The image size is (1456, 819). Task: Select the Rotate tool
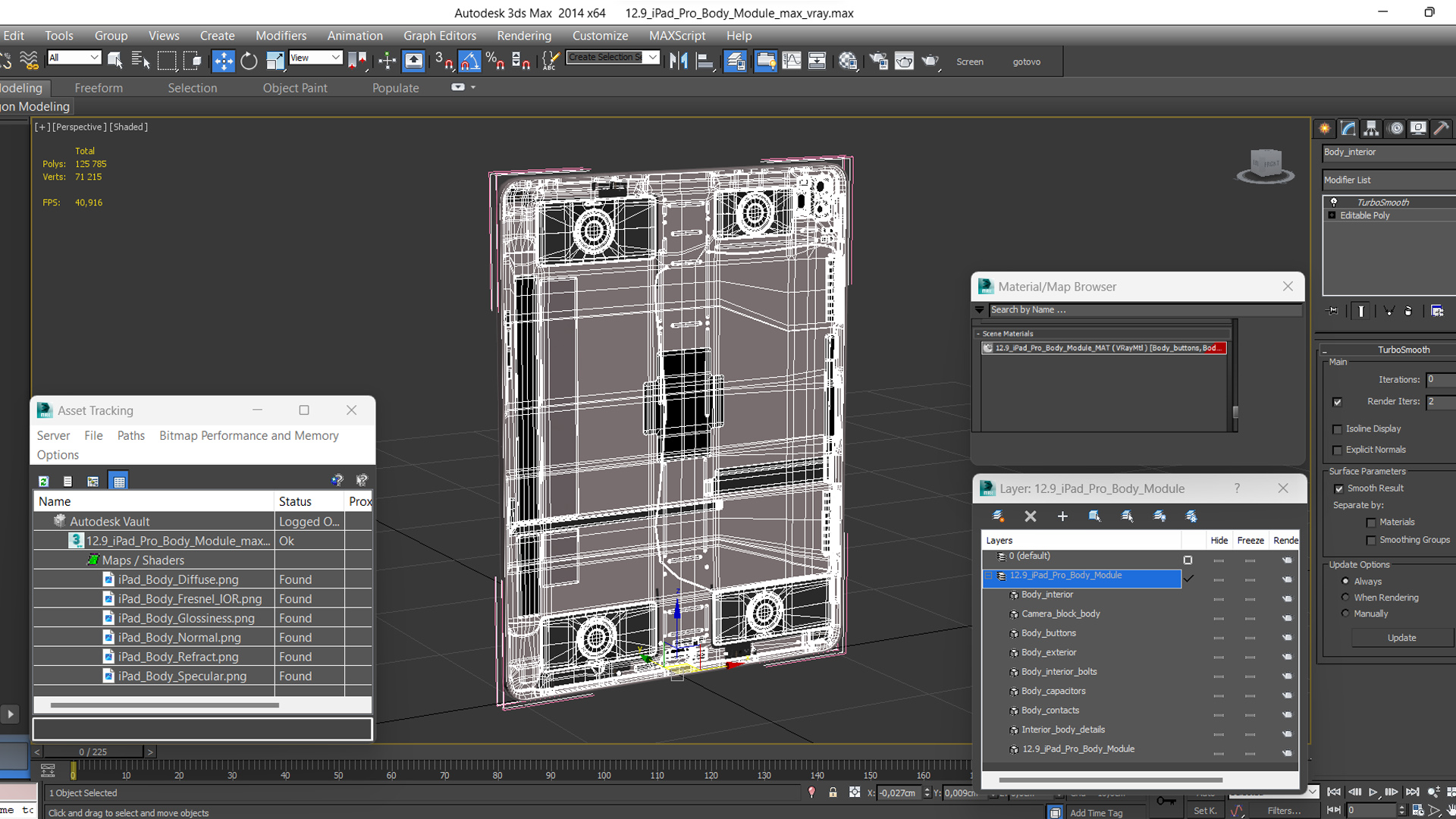[249, 61]
